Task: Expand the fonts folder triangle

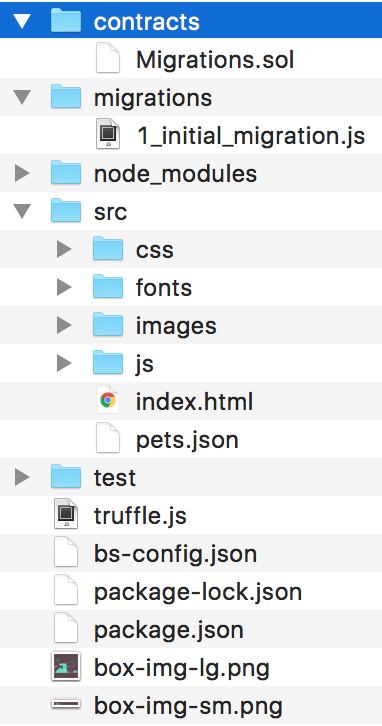Action: [x=64, y=288]
